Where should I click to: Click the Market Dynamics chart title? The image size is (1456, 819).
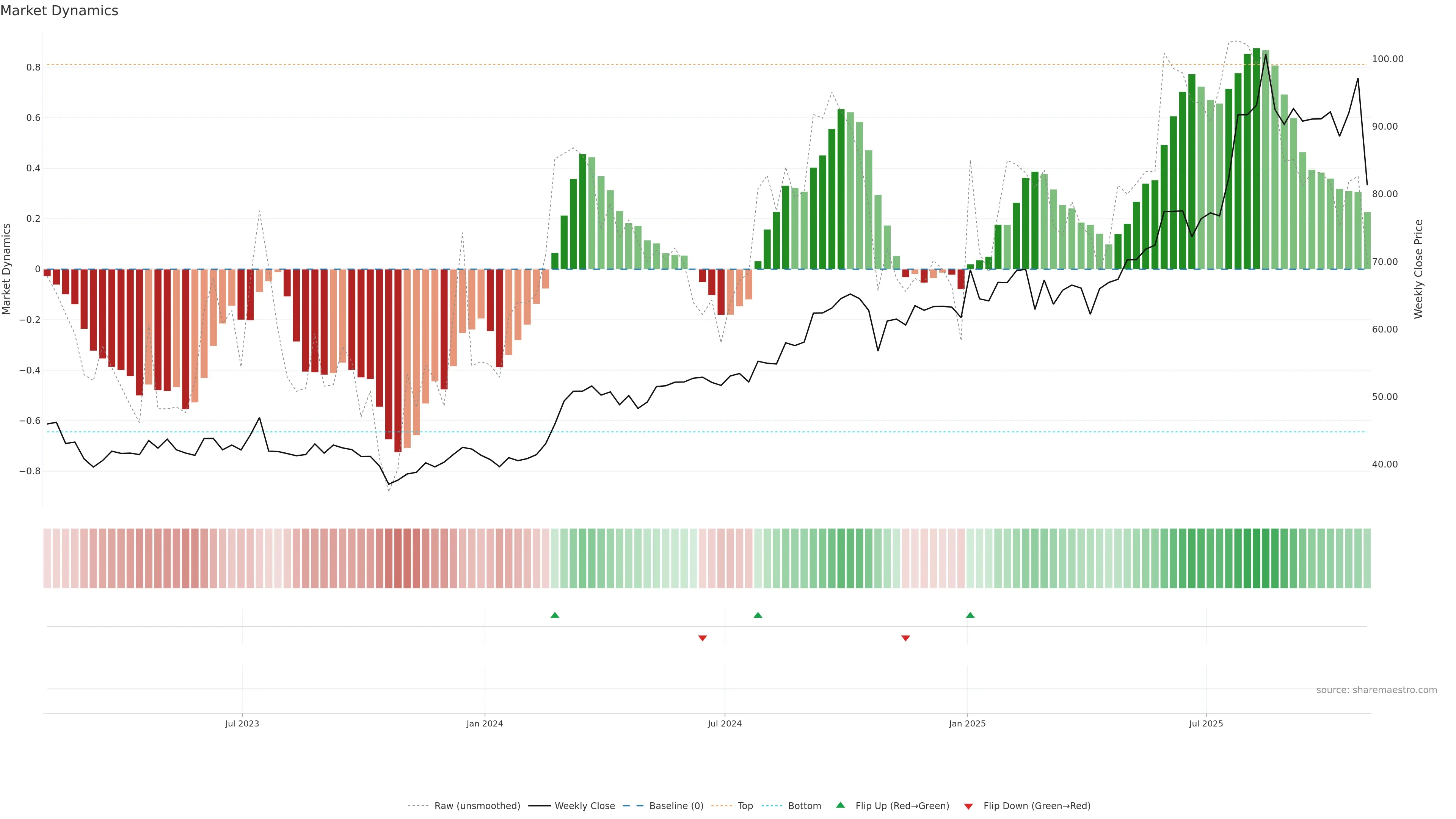[x=60, y=11]
